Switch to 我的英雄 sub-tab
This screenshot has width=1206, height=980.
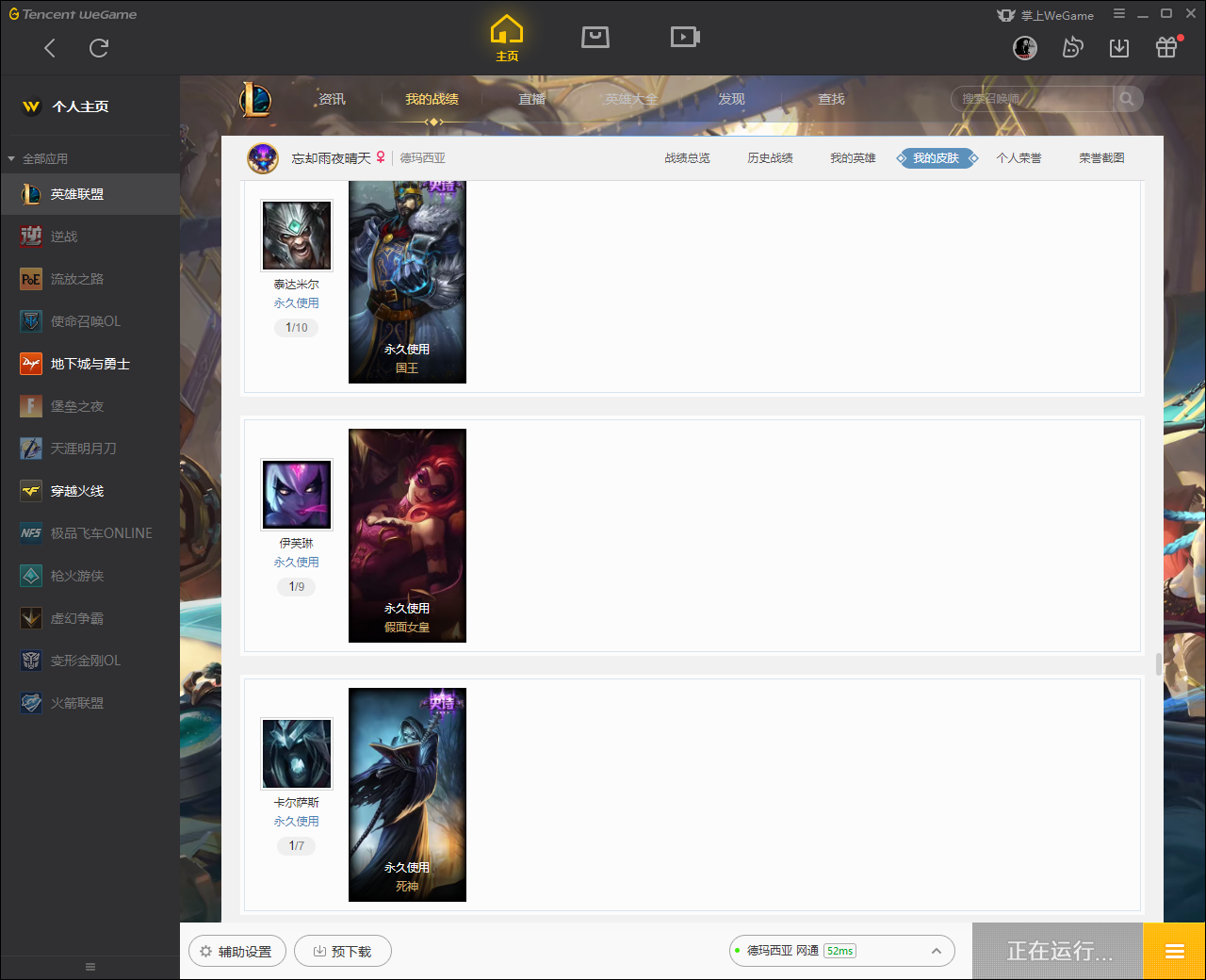point(853,158)
